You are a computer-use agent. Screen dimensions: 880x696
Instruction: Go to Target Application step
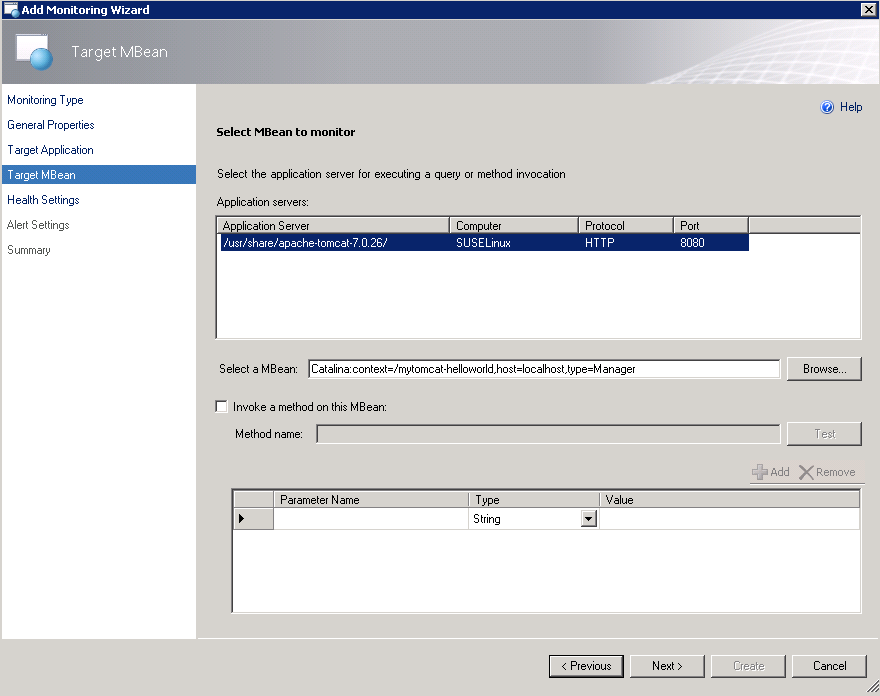click(50, 150)
